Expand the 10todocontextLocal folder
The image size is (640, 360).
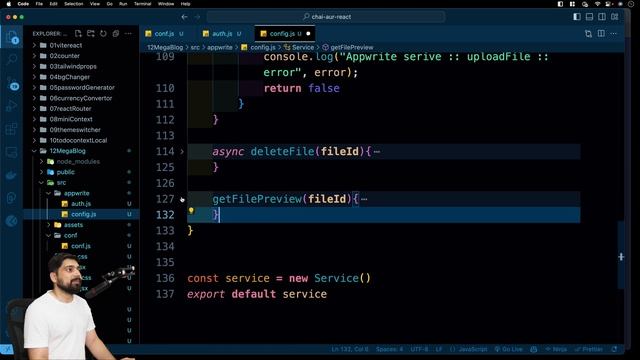(78, 140)
